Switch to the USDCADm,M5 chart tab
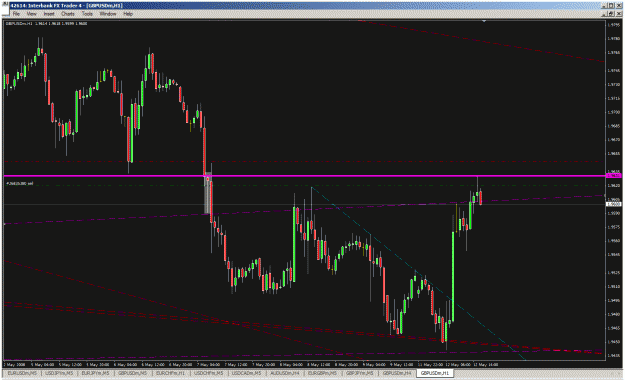Viewport: 625px width, 380px height. pos(246,373)
